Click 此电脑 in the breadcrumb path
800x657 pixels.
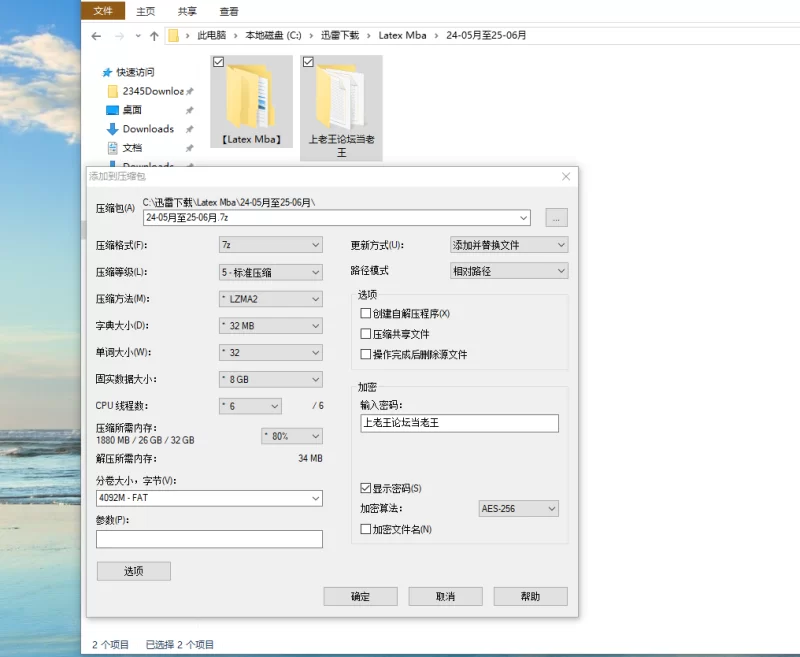(212, 35)
